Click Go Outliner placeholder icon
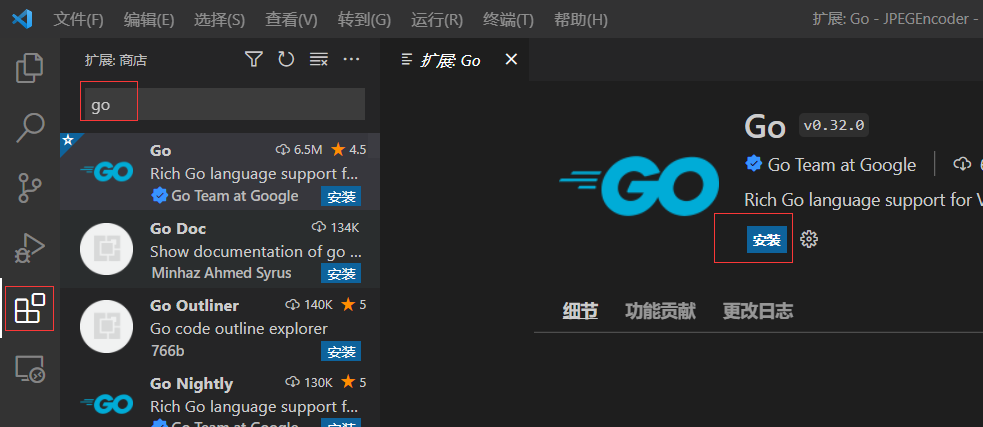This screenshot has width=983, height=427. pos(107,327)
